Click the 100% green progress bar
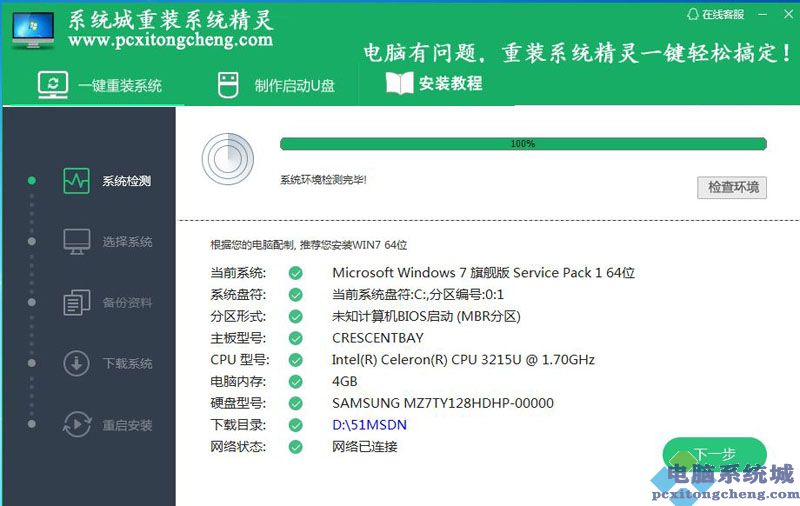 (x=523, y=144)
